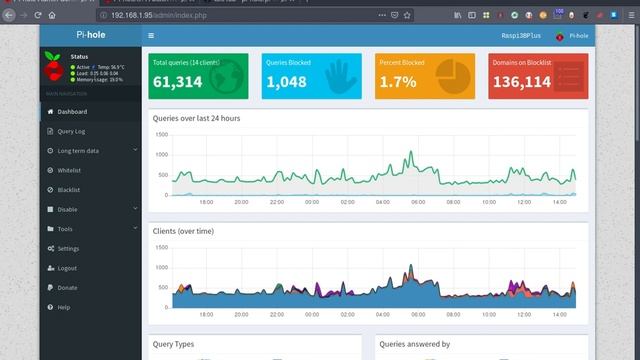The image size is (640, 360).
Task: Expand the Disable submenu
Action: pyautogui.click(x=91, y=209)
